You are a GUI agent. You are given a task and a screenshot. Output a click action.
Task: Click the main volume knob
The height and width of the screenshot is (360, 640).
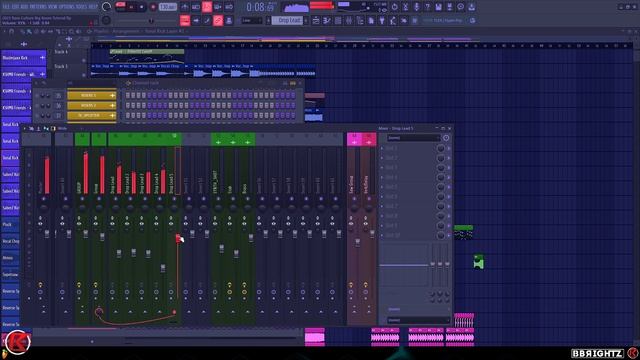tap(106, 7)
